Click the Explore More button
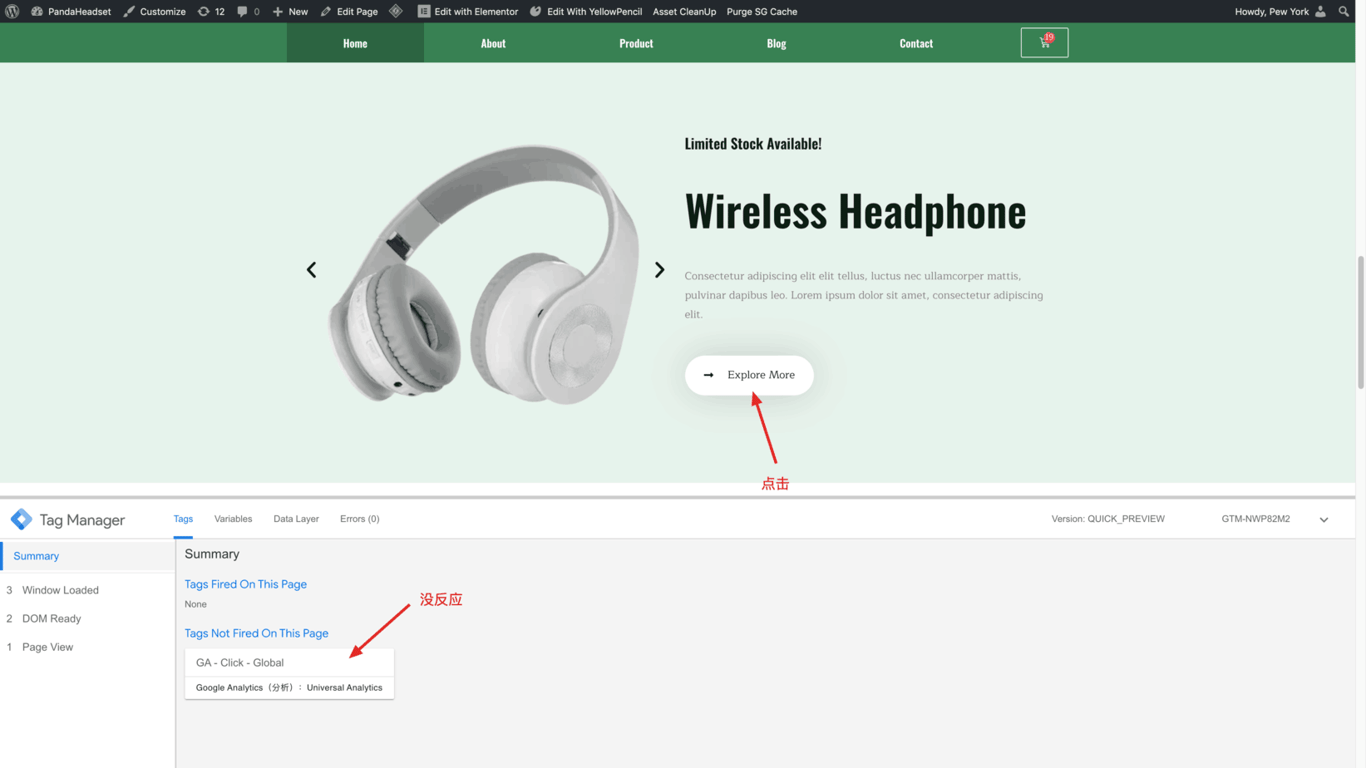The height and width of the screenshot is (768, 1366). [749, 375]
